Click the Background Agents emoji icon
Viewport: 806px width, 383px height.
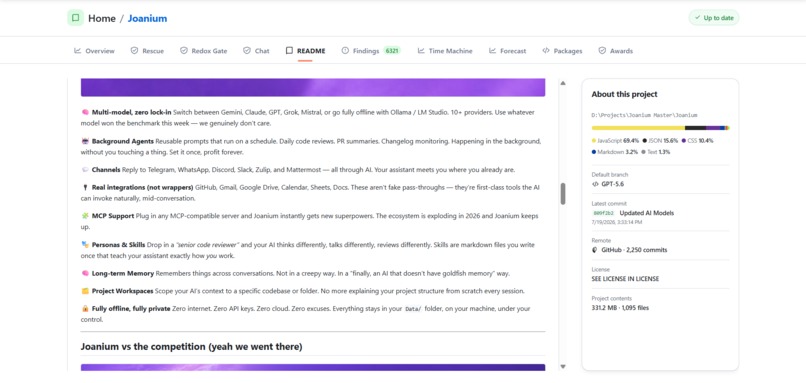(x=85, y=141)
